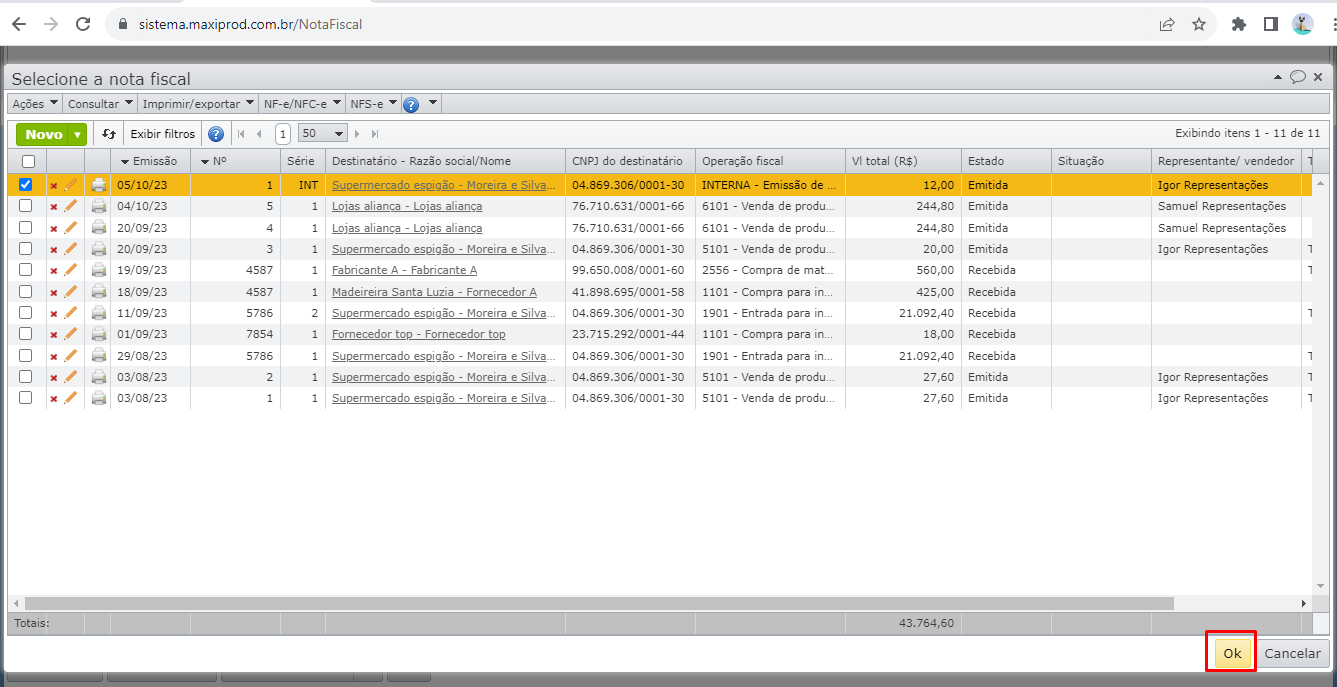
Task: Open the Imprimir/exportar dropdown menu
Action: tap(197, 104)
